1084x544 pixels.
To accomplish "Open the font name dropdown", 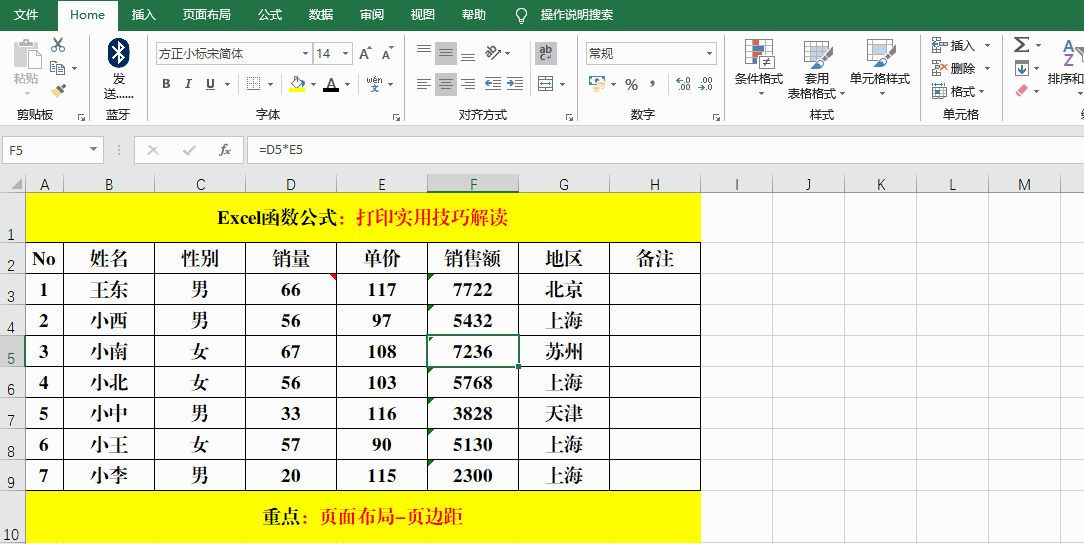I will pyautogui.click(x=305, y=54).
